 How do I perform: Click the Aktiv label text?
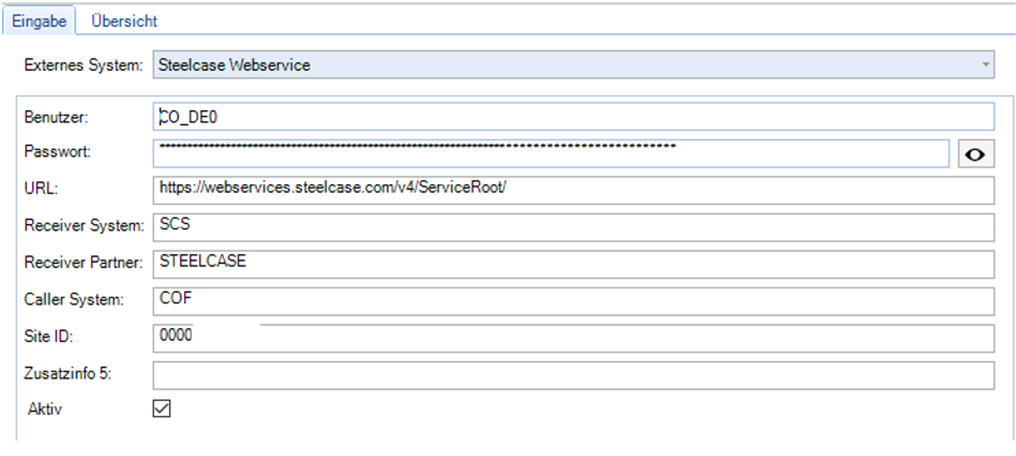47,408
